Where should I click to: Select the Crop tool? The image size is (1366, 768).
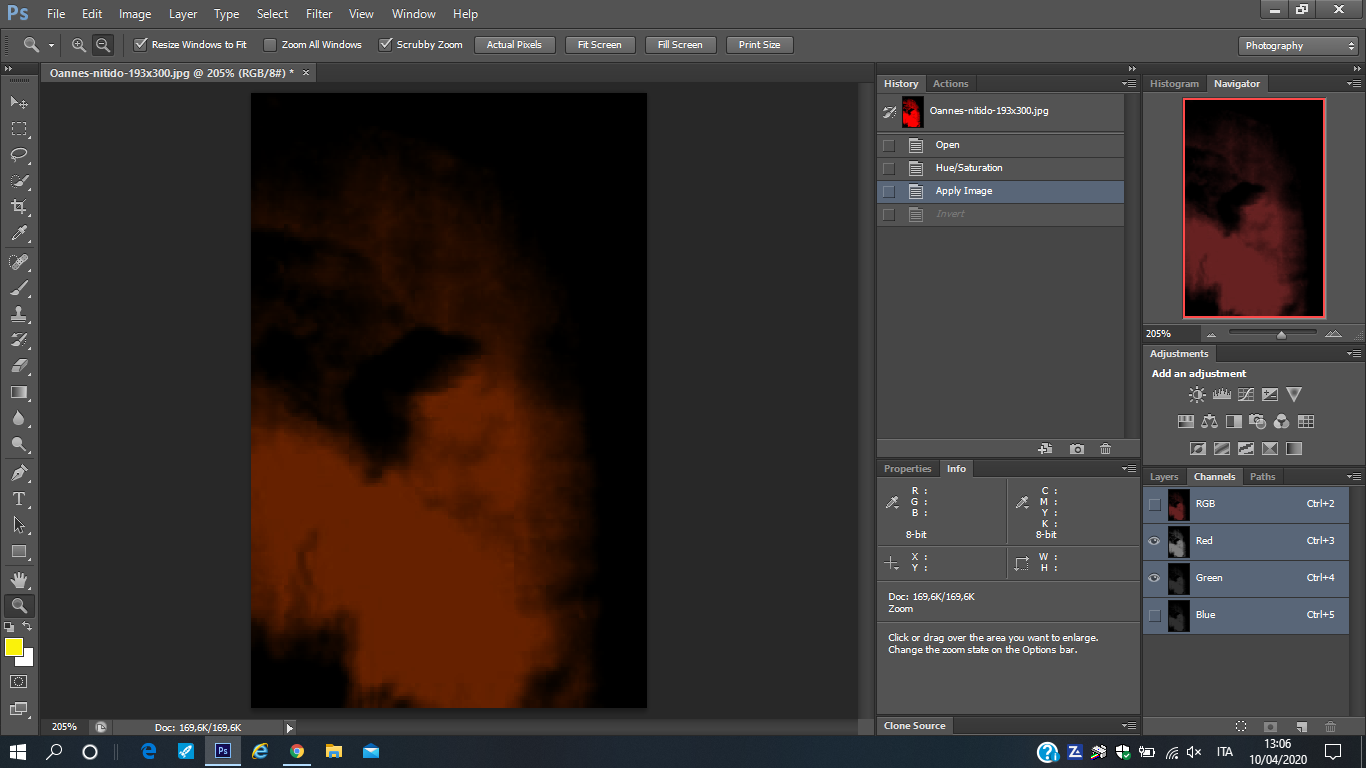pos(19,207)
